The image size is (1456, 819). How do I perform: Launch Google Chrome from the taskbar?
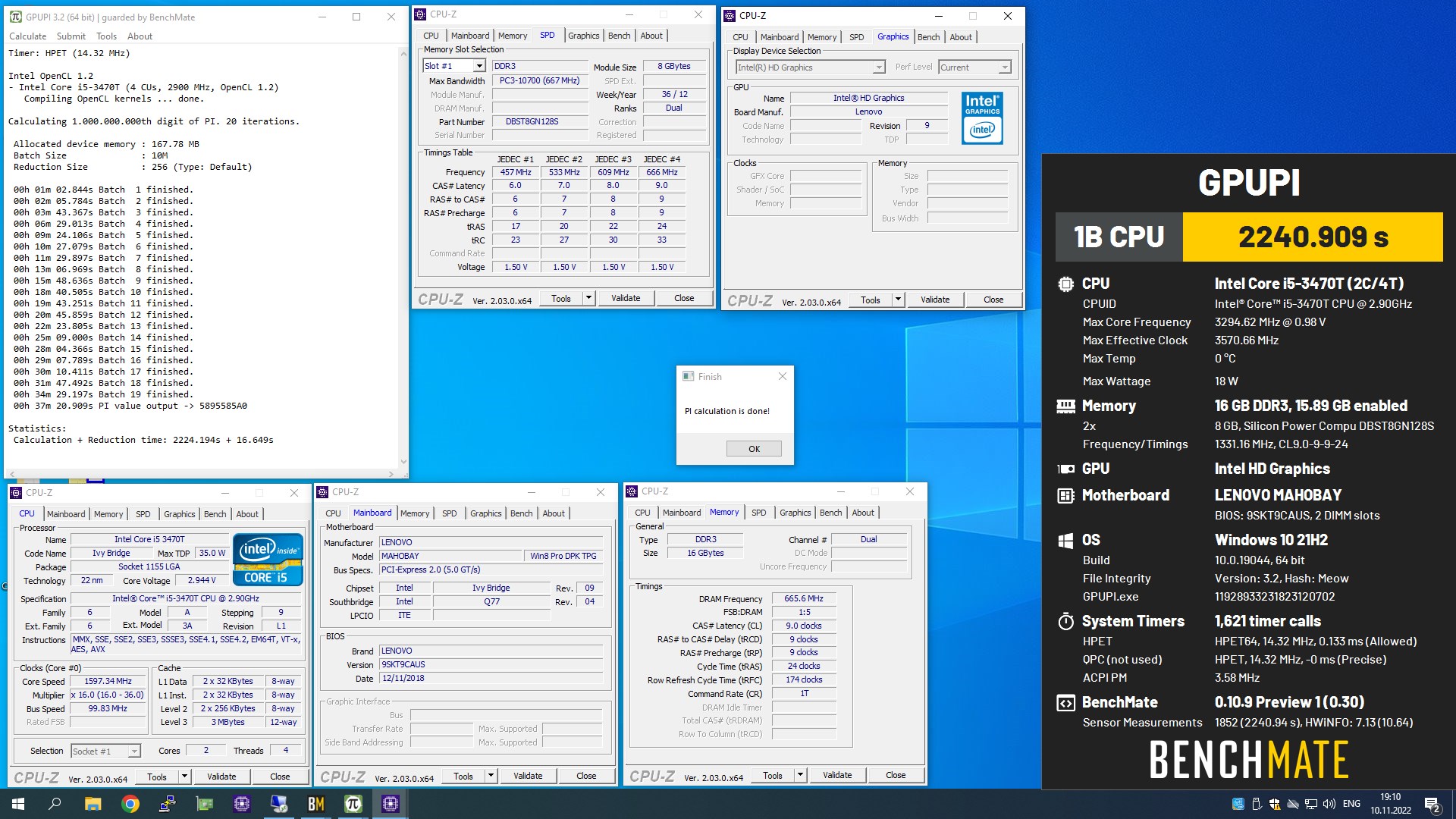pyautogui.click(x=130, y=804)
